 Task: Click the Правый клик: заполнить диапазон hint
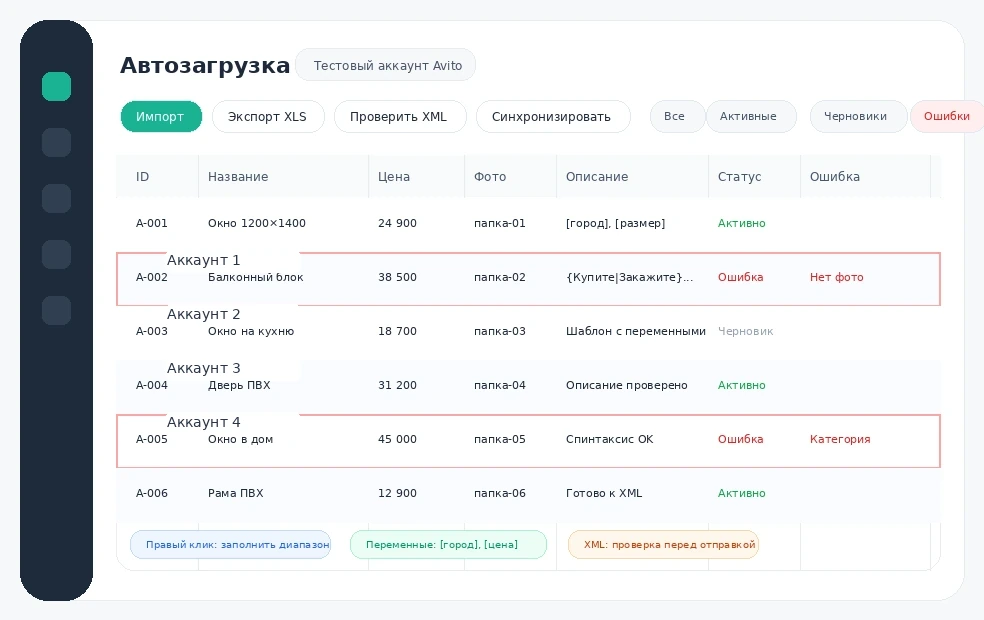pos(230,545)
